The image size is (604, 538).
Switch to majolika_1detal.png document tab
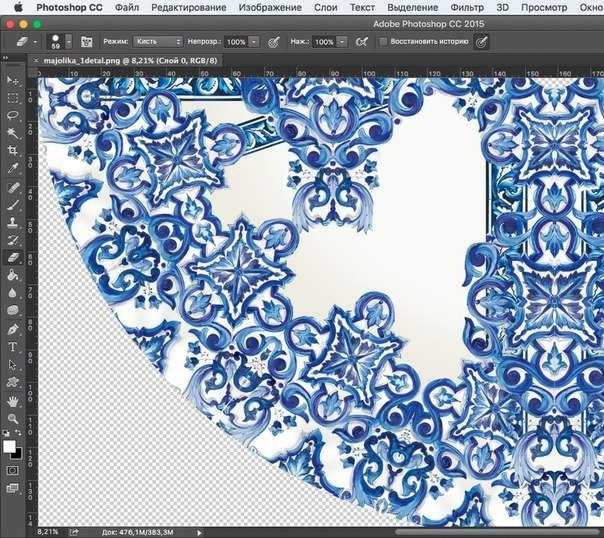coord(130,60)
